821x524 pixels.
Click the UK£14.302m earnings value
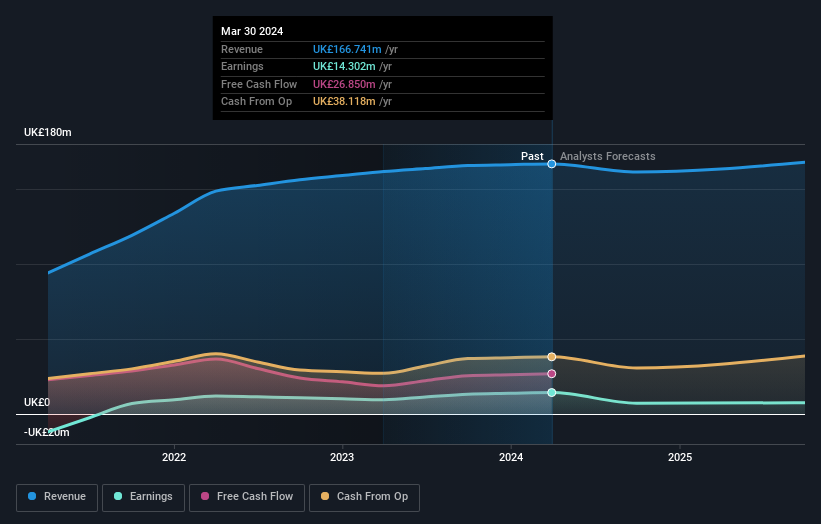344,66
